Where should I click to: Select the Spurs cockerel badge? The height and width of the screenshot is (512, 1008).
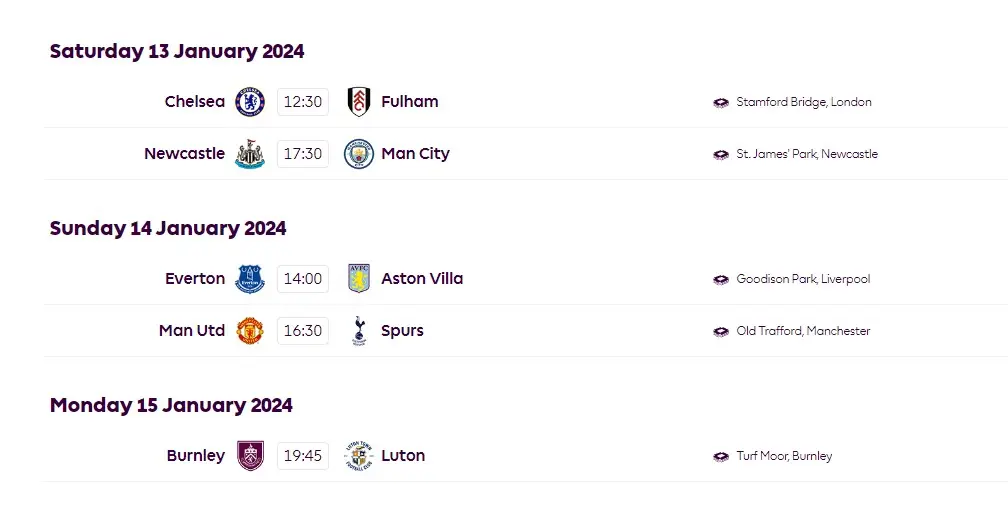tap(359, 331)
